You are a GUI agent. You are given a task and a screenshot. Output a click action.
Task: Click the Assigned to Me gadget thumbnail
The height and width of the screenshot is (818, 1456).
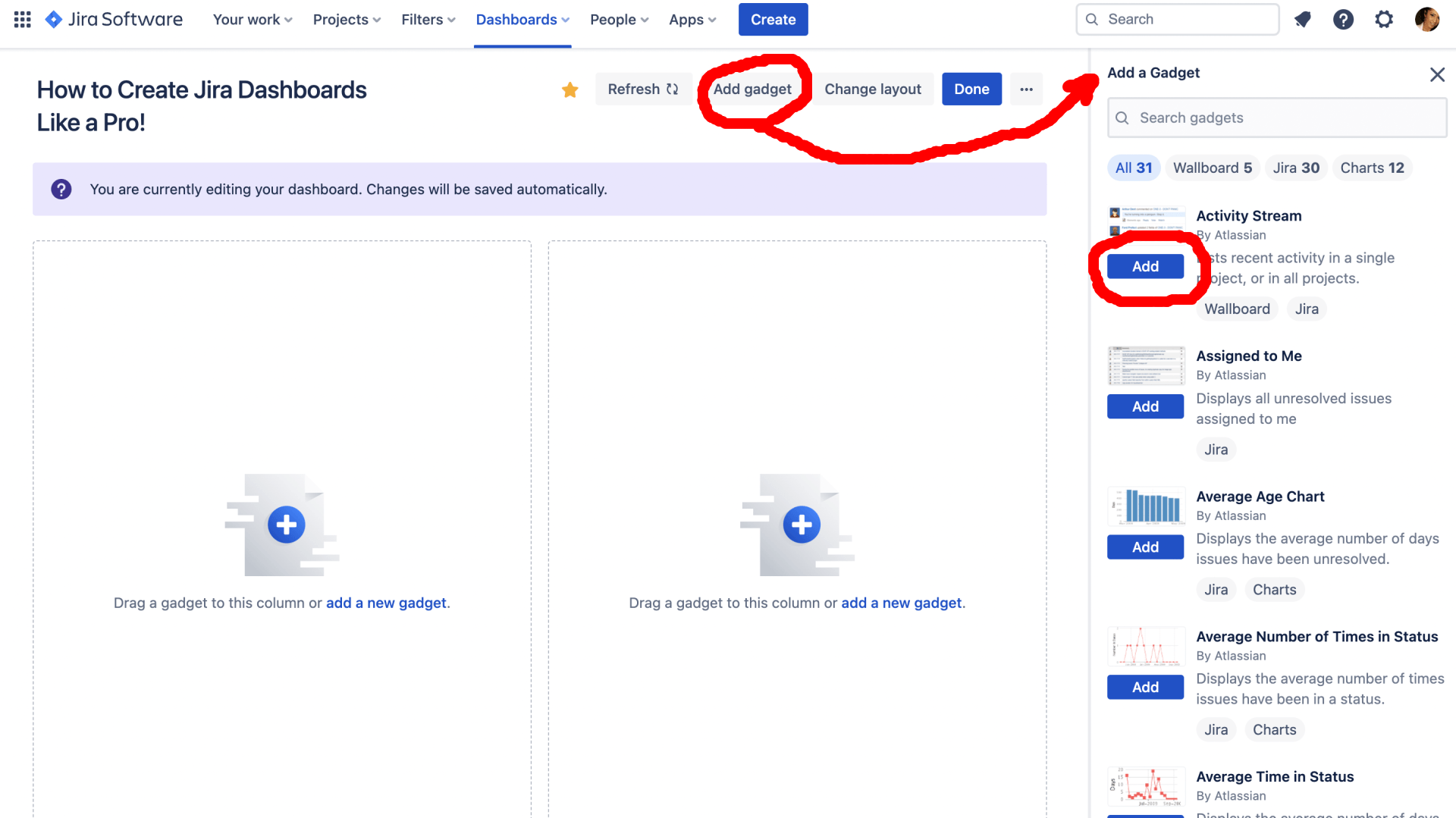[1146, 365]
